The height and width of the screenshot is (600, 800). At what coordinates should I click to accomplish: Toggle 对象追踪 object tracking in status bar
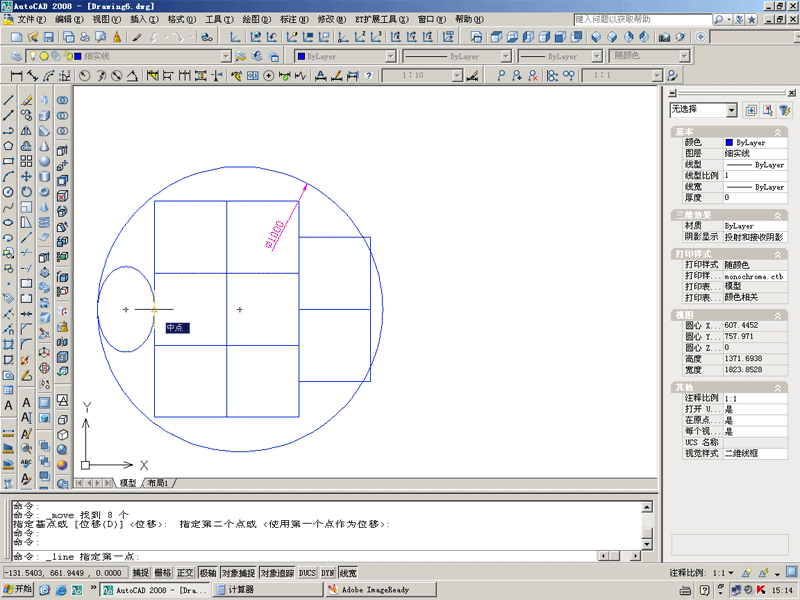277,573
